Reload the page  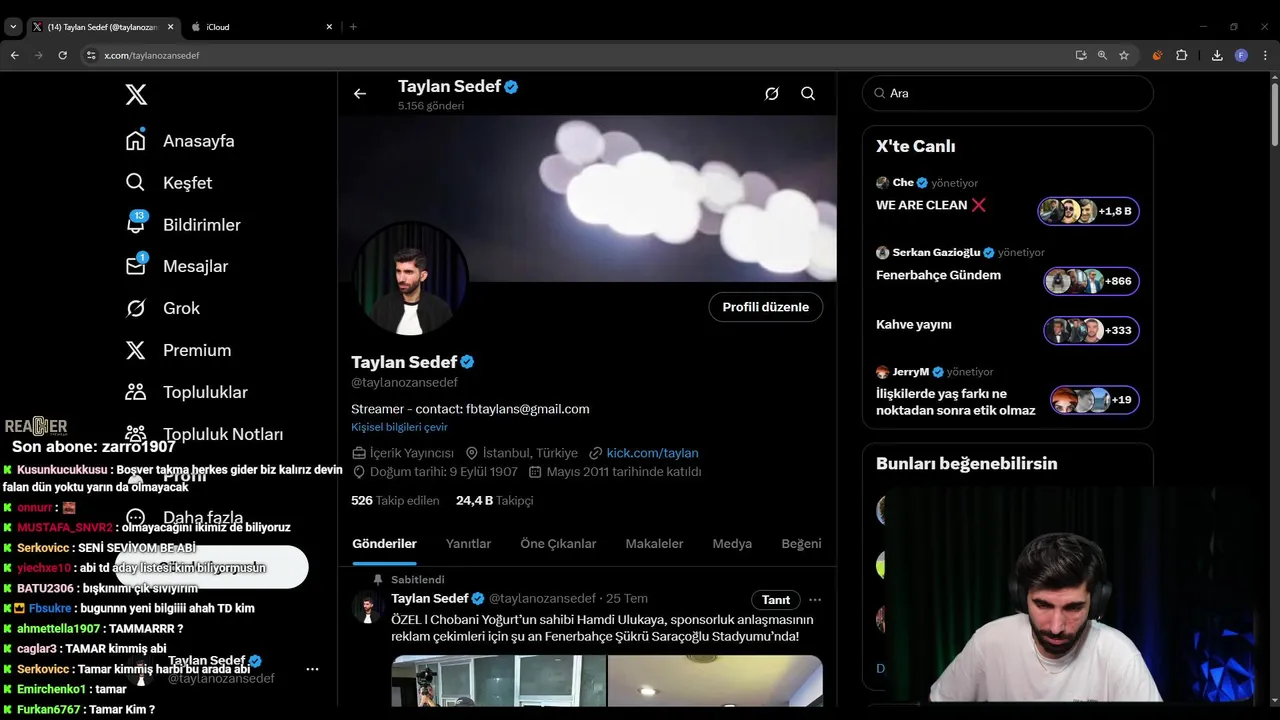coord(62,55)
